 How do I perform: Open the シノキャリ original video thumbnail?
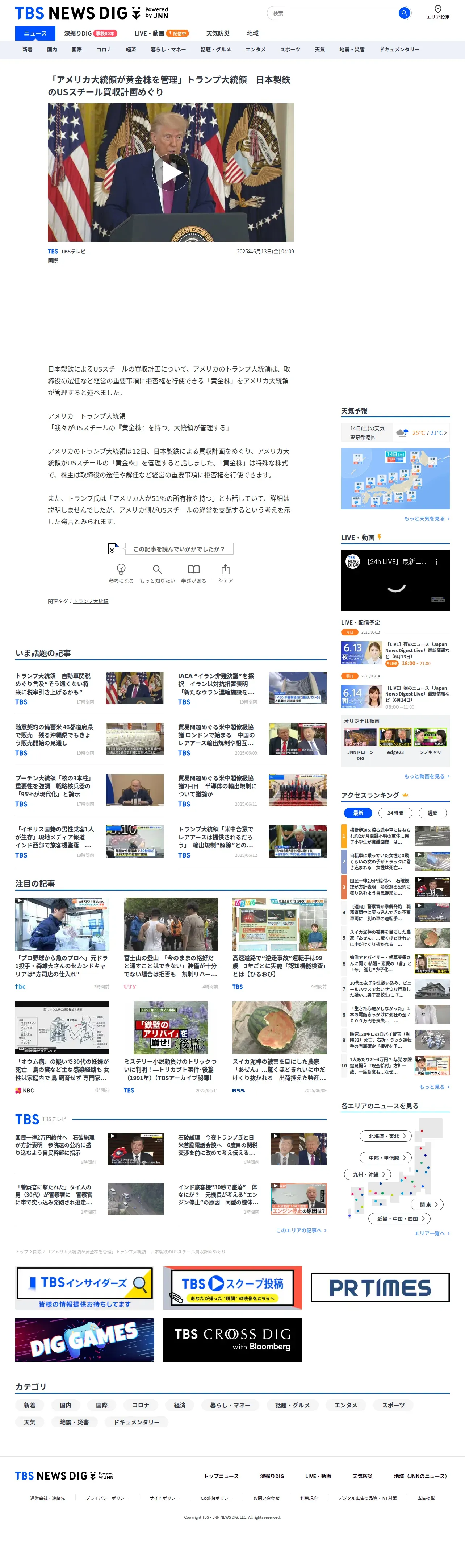click(430, 737)
